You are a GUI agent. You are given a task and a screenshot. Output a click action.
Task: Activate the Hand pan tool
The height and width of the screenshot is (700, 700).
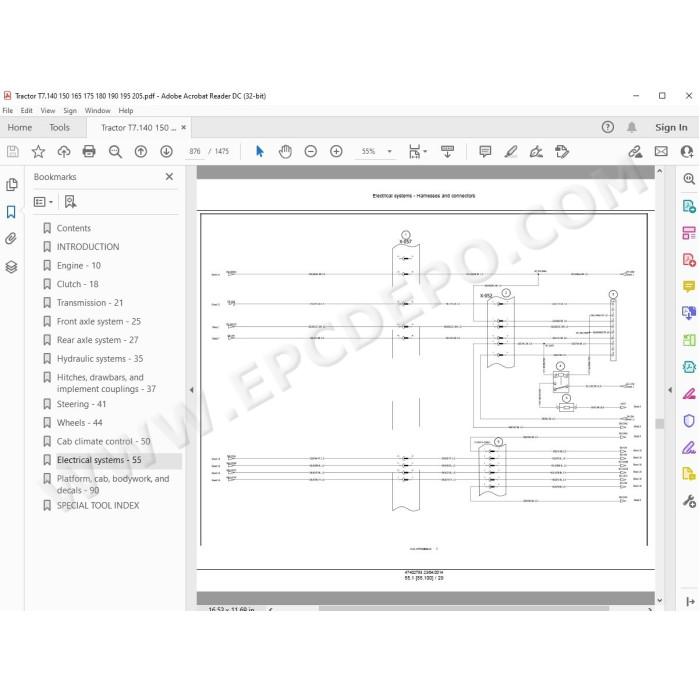point(285,152)
